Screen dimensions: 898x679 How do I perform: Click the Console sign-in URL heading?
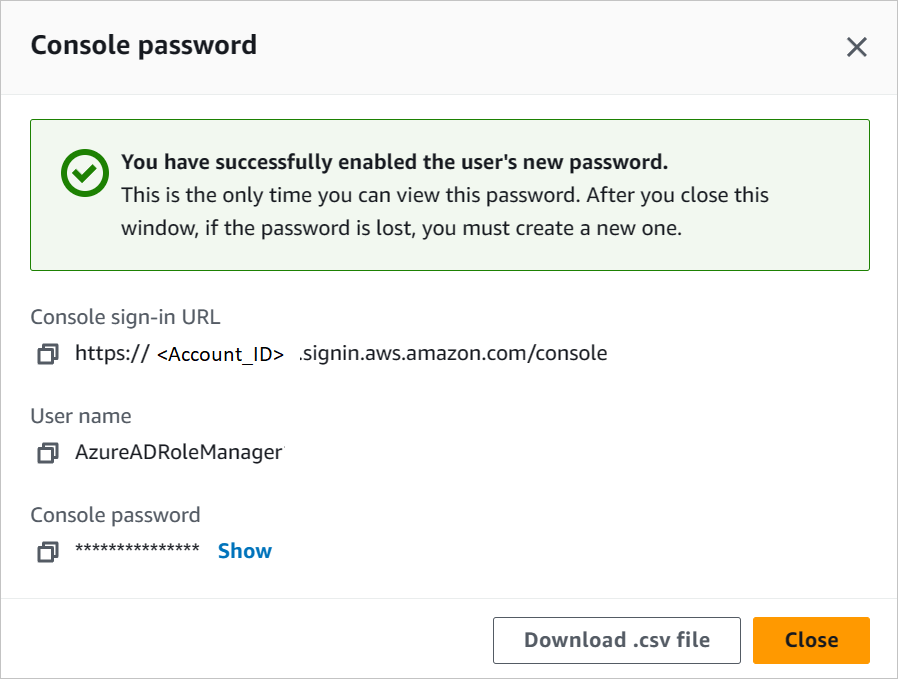(124, 317)
